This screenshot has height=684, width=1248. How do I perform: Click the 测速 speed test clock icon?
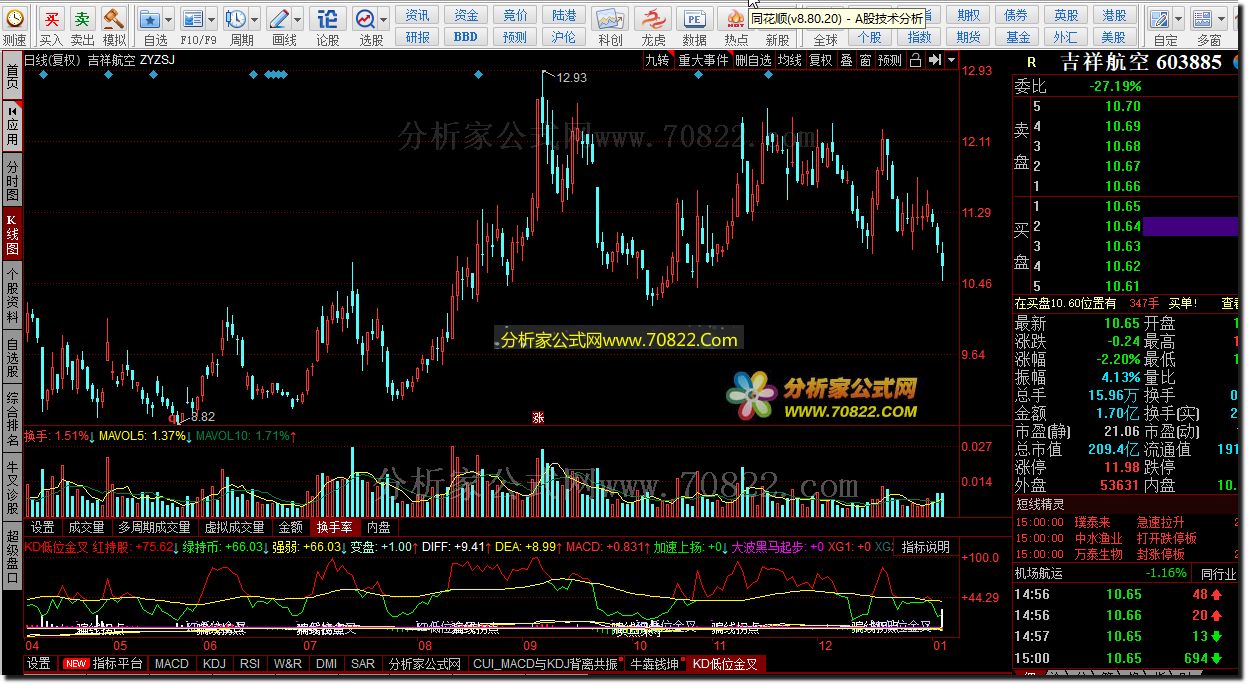click(14, 18)
